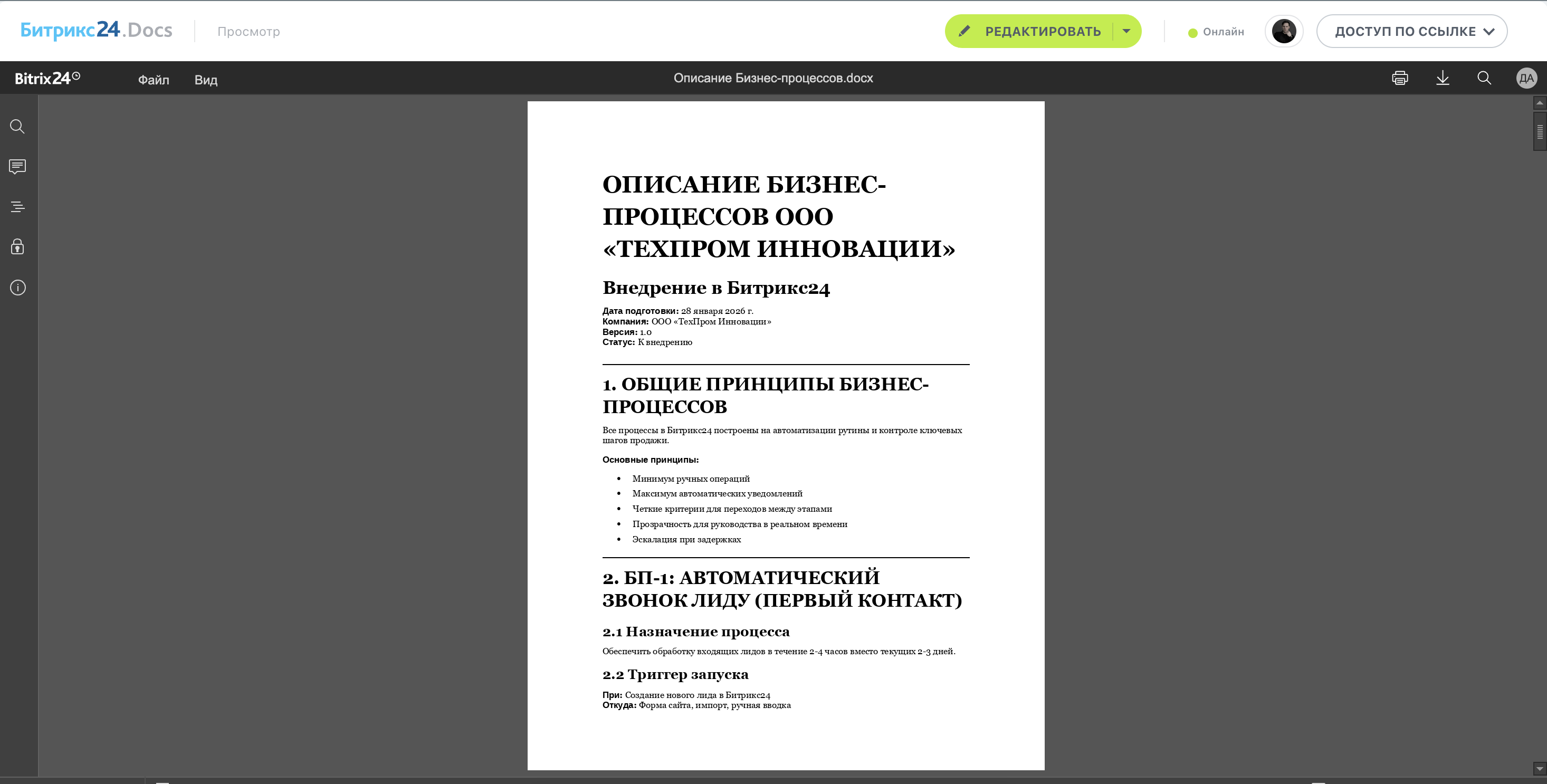Click the vertical scrollbar thumb
Screen dimensions: 1547x784
(1540, 131)
